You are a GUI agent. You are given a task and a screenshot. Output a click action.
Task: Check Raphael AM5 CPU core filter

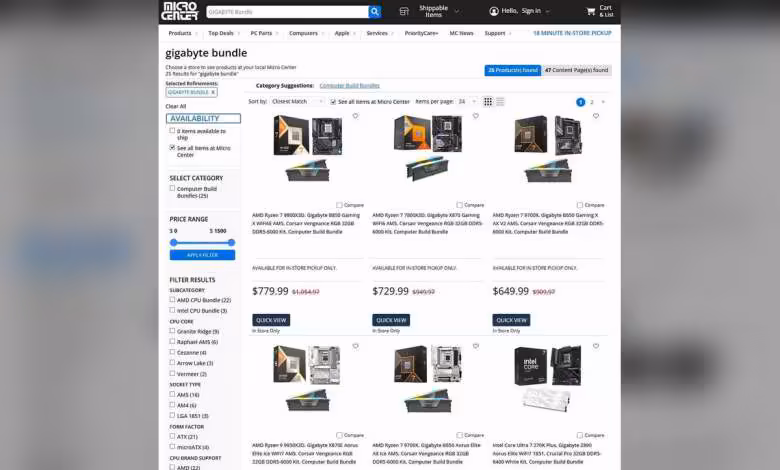pyautogui.click(x=172, y=341)
